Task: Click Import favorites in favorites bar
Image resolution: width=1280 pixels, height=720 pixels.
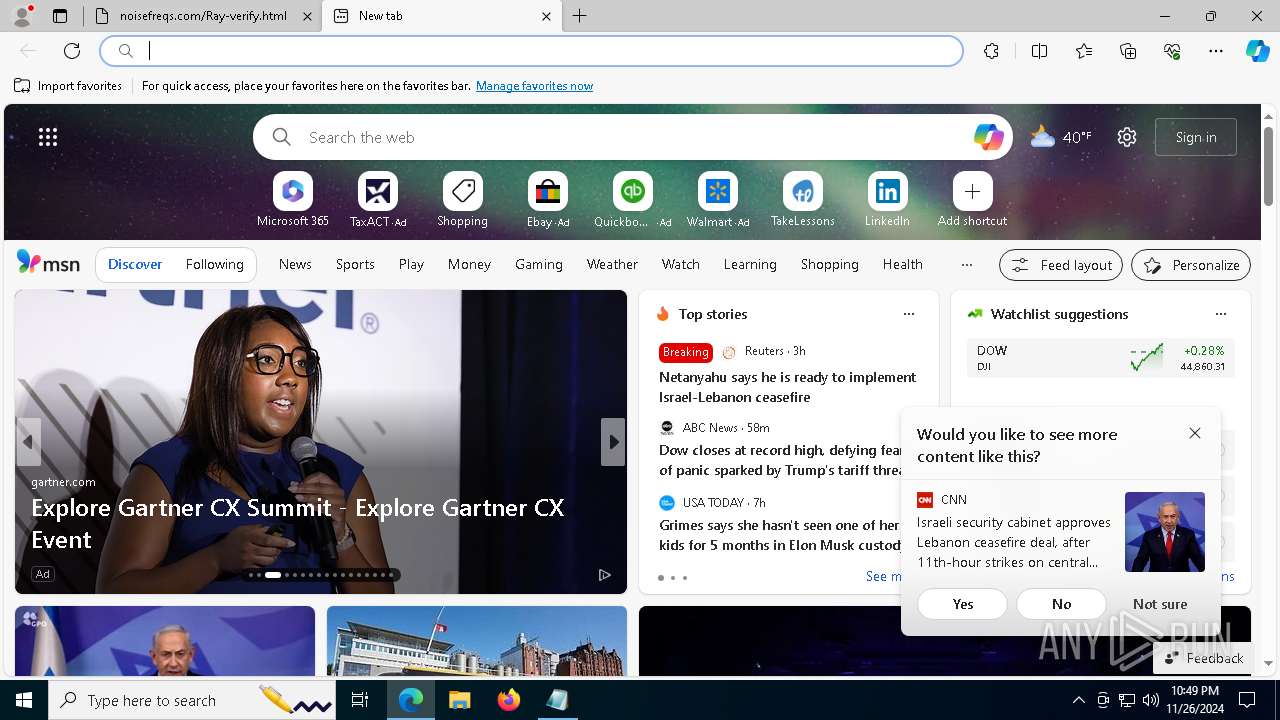Action: [68, 86]
